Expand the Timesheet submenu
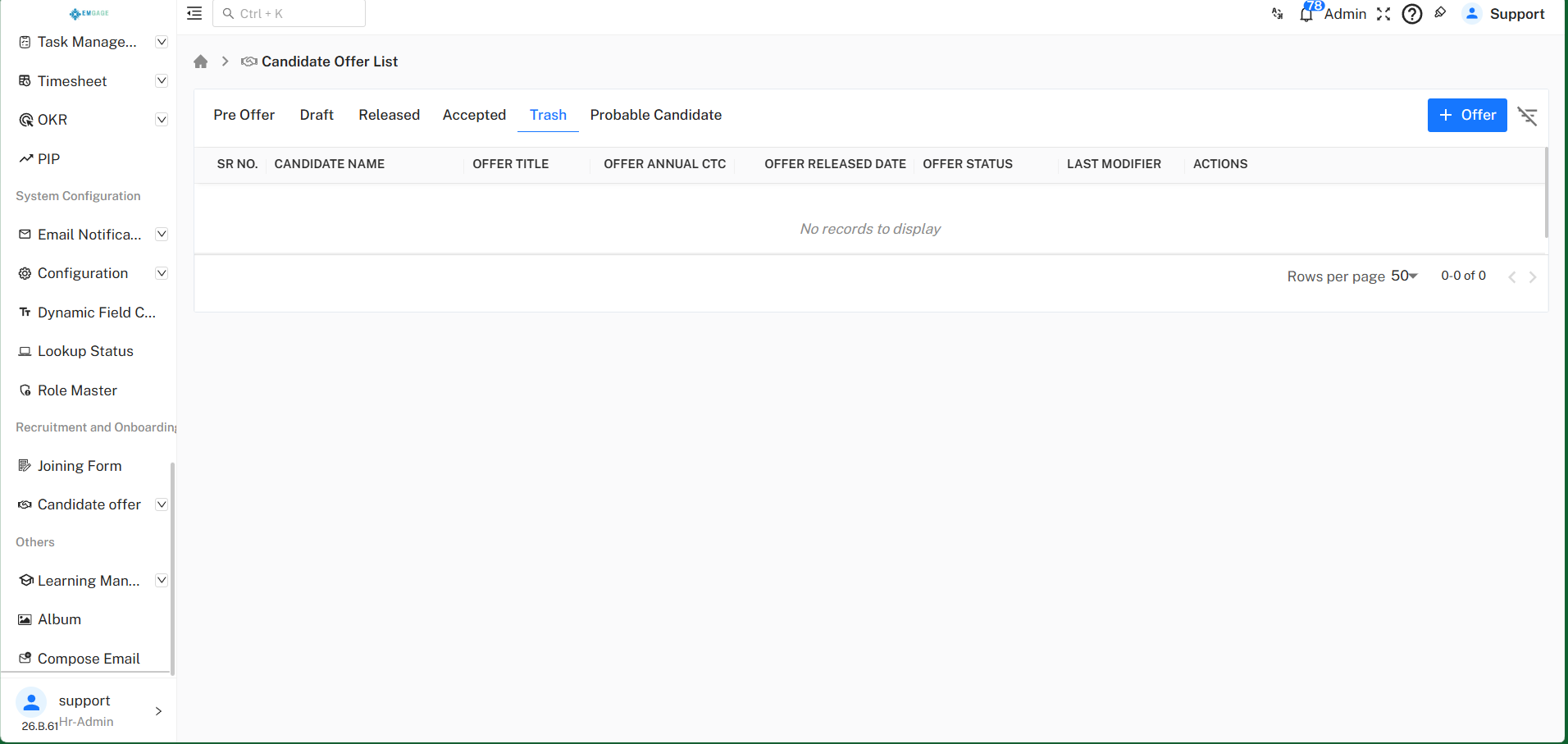This screenshot has width=1568, height=744. coord(162,80)
